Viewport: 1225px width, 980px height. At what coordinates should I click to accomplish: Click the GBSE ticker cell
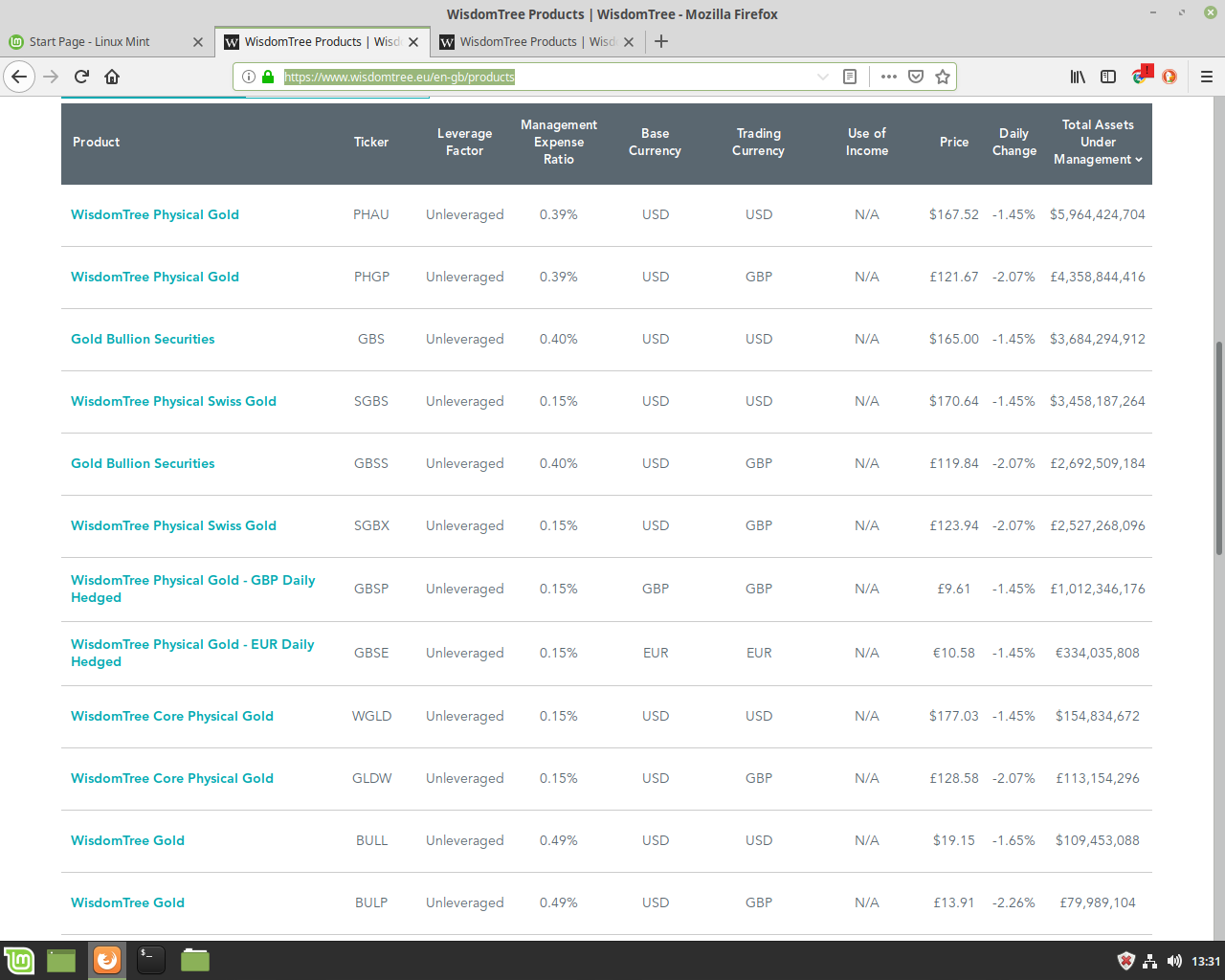point(371,653)
